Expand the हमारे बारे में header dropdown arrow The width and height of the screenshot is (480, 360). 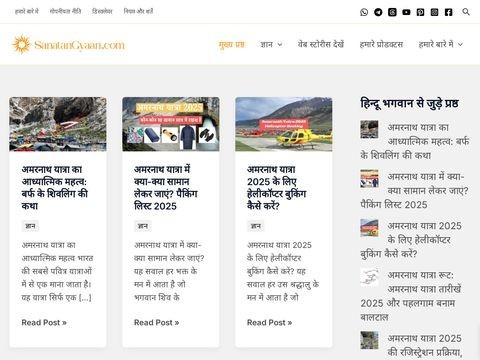pyautogui.click(x=460, y=45)
